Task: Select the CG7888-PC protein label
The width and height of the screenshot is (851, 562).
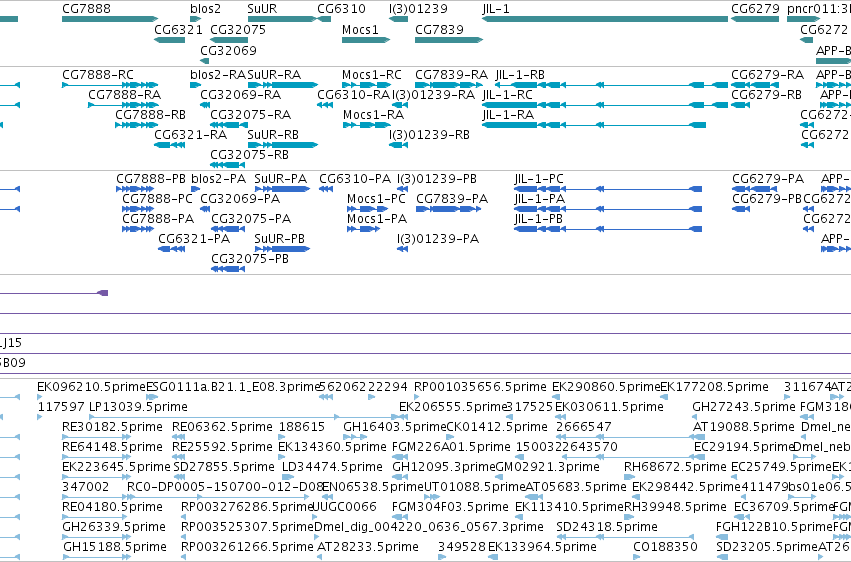Action: pyautogui.click(x=157, y=199)
